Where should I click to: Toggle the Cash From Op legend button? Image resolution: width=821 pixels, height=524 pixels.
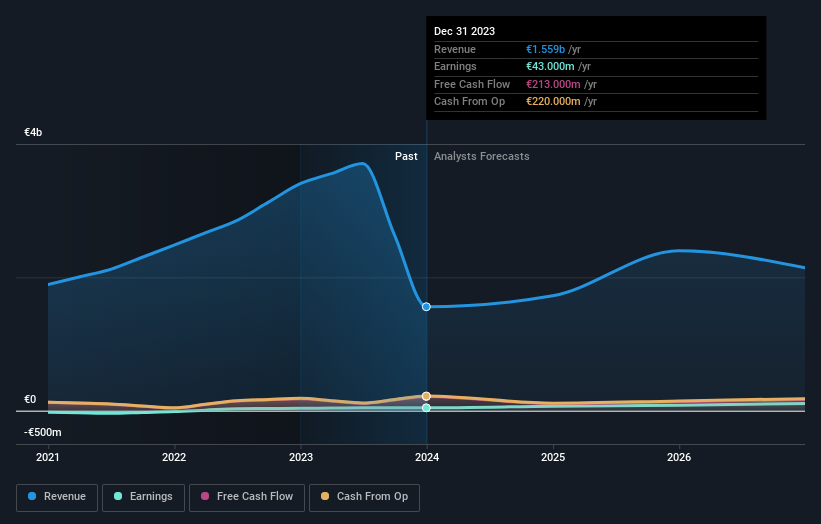(364, 497)
